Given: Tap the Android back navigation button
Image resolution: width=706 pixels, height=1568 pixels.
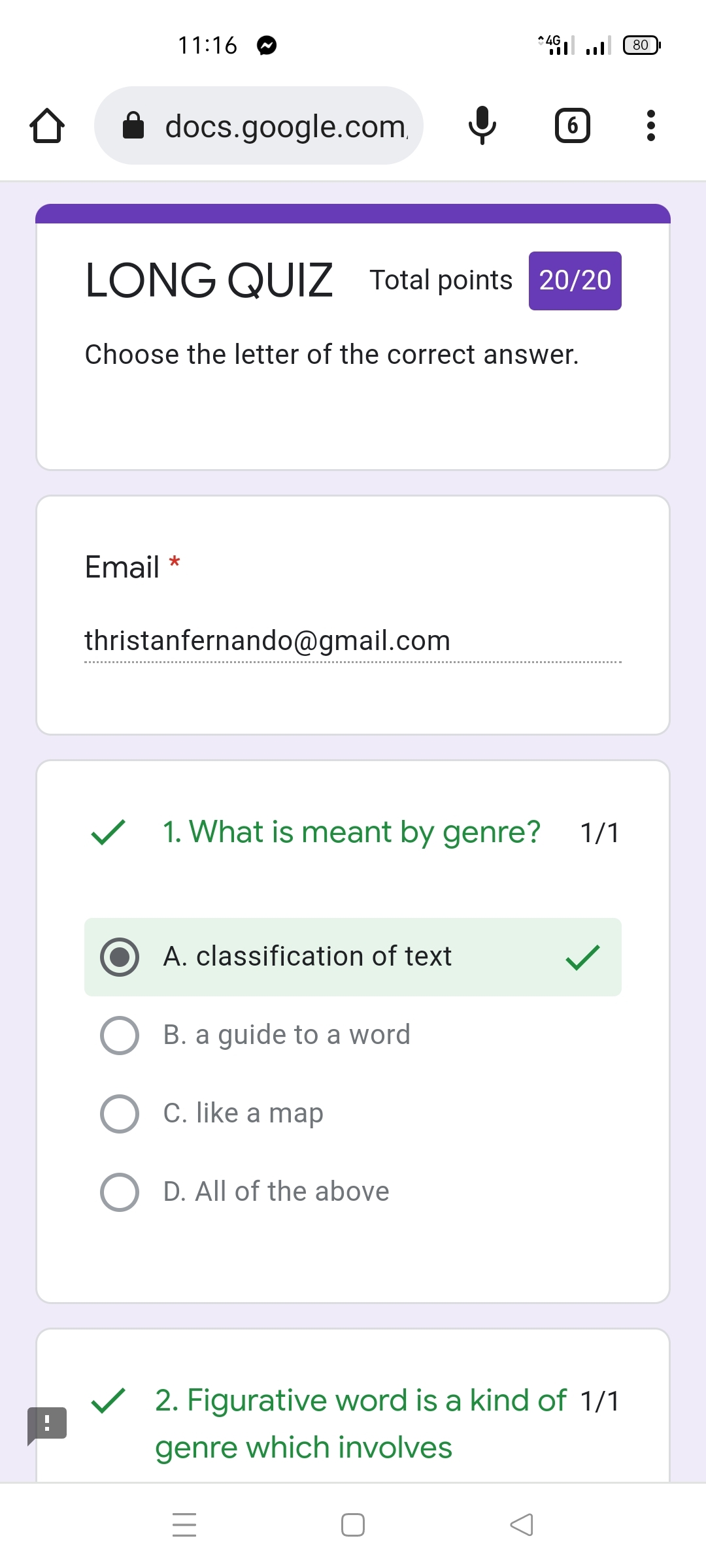Looking at the screenshot, I should (522, 1525).
